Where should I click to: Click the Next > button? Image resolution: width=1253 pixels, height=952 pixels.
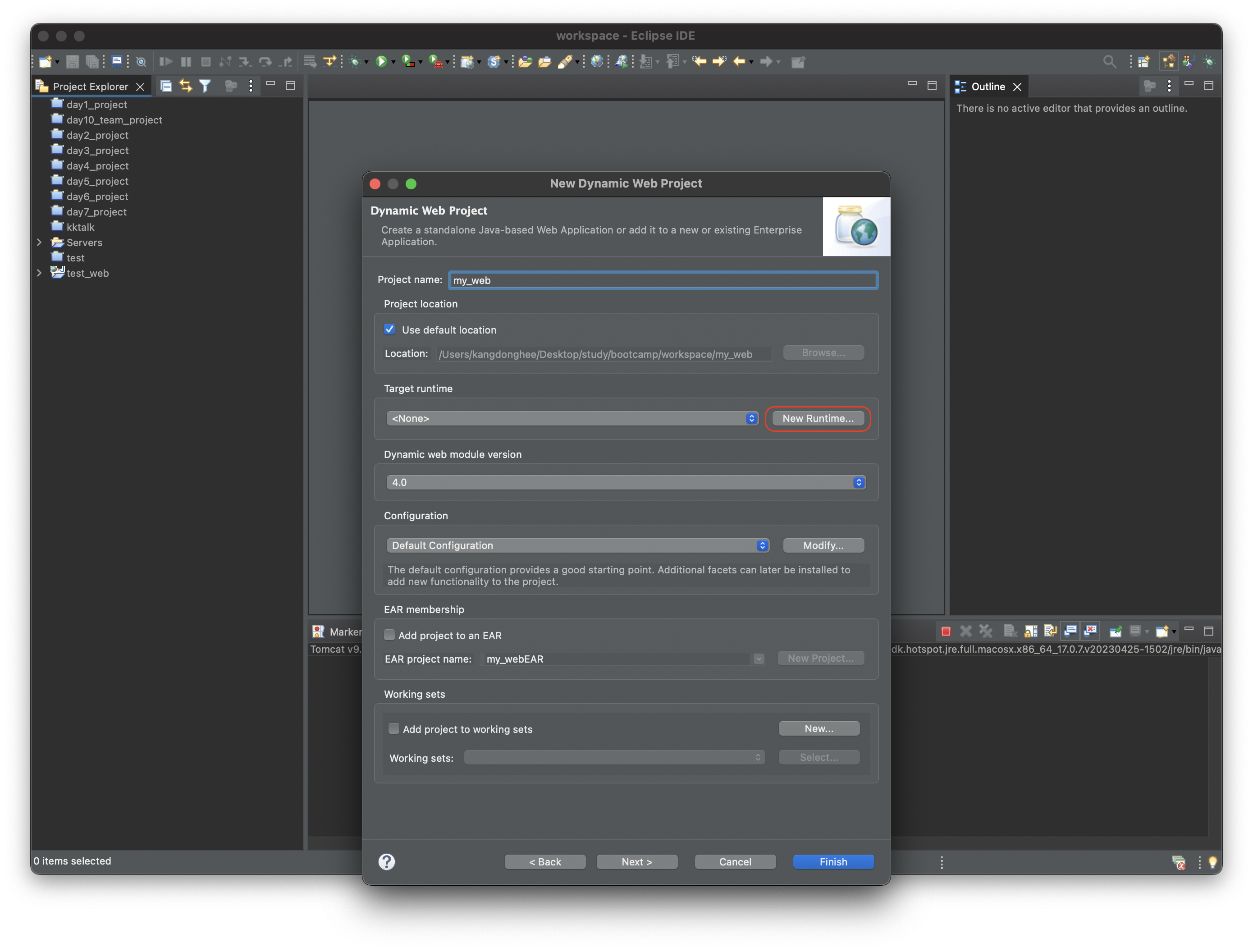pyautogui.click(x=637, y=862)
